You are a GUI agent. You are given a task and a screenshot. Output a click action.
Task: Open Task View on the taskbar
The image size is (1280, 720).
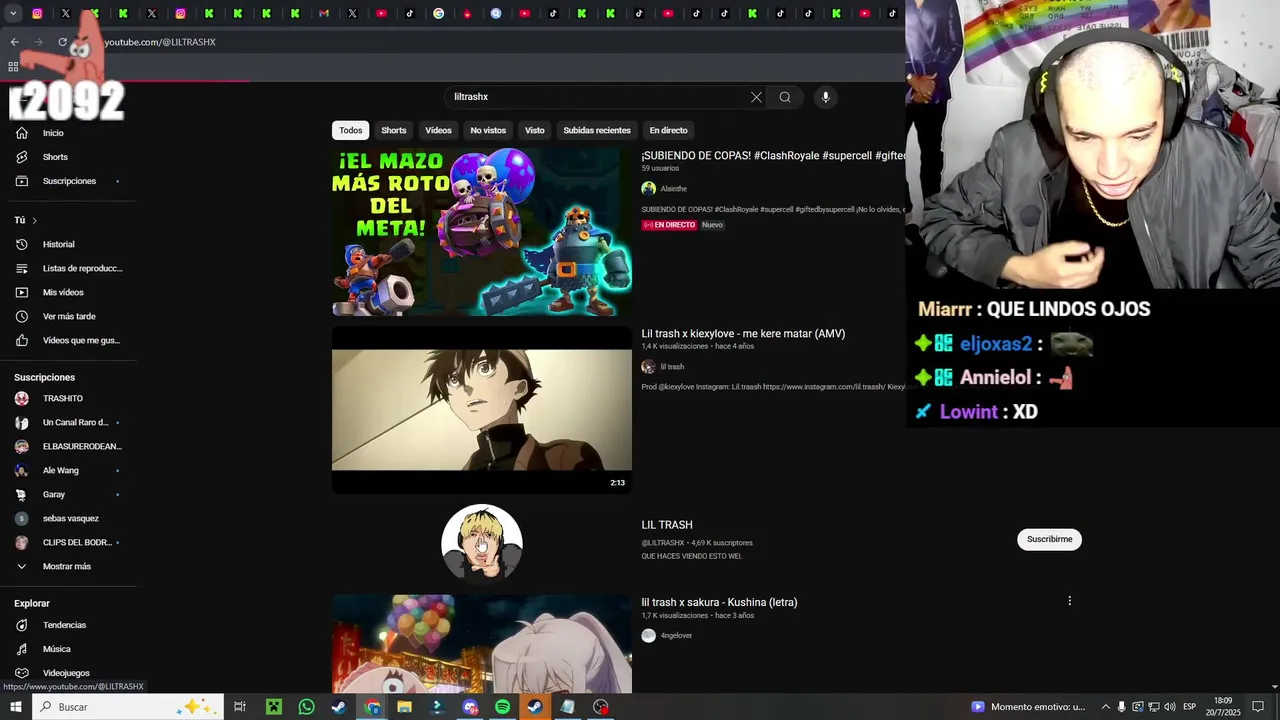(x=240, y=707)
